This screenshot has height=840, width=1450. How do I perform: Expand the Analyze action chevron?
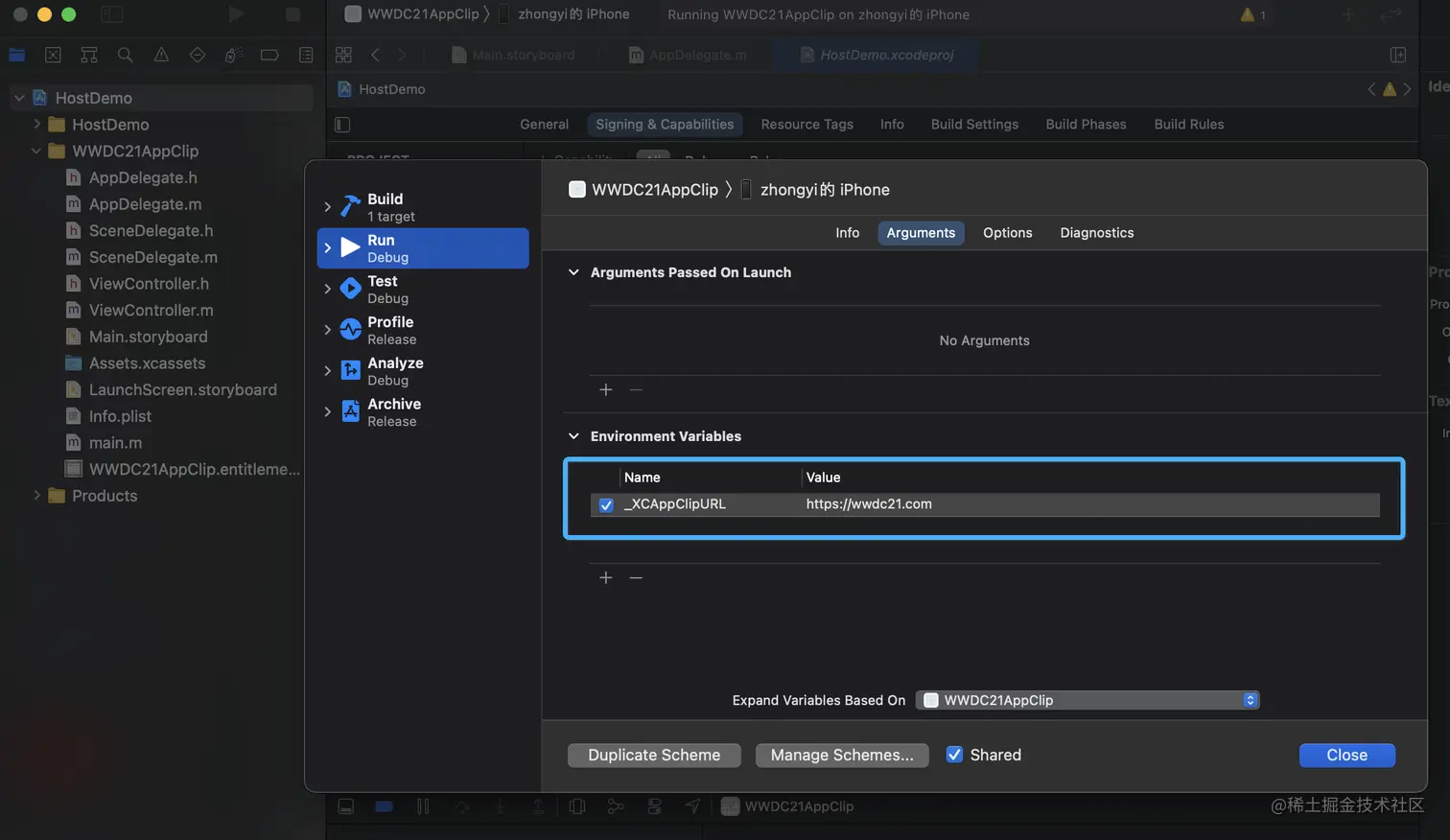point(327,370)
